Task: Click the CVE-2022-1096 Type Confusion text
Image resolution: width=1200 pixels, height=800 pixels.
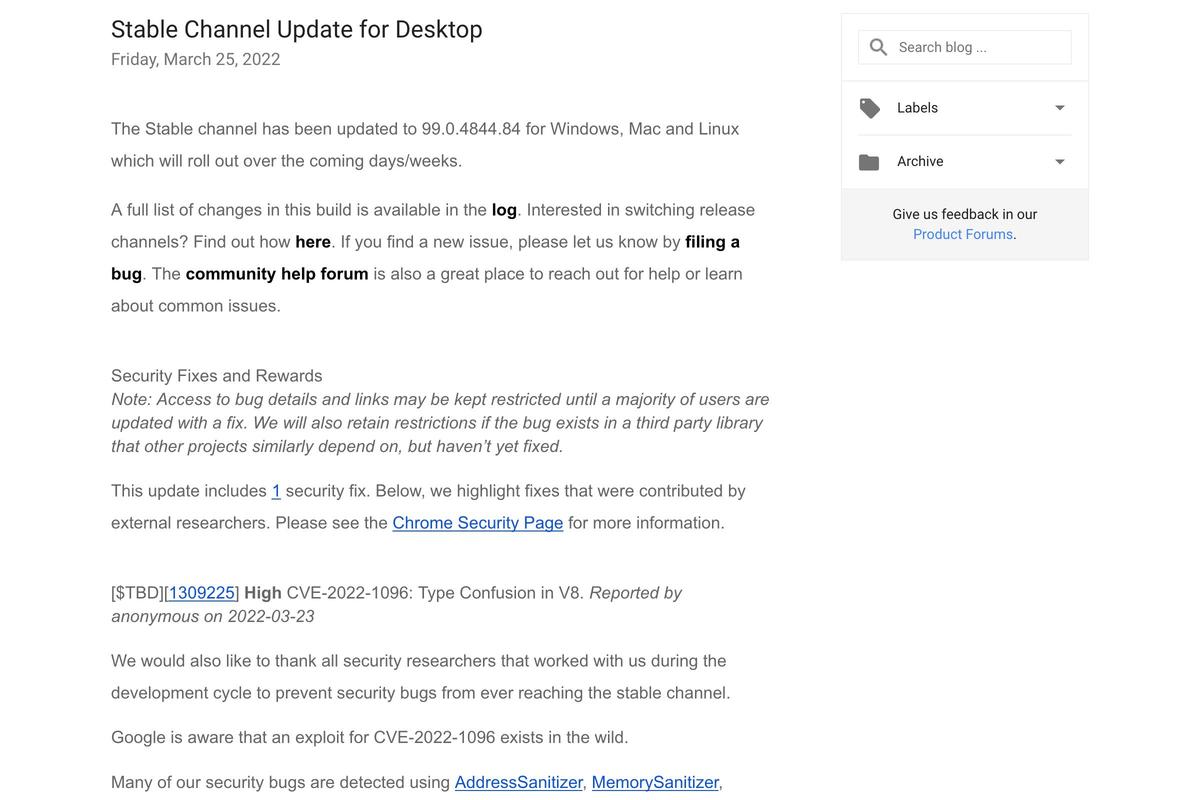Action: [x=435, y=593]
